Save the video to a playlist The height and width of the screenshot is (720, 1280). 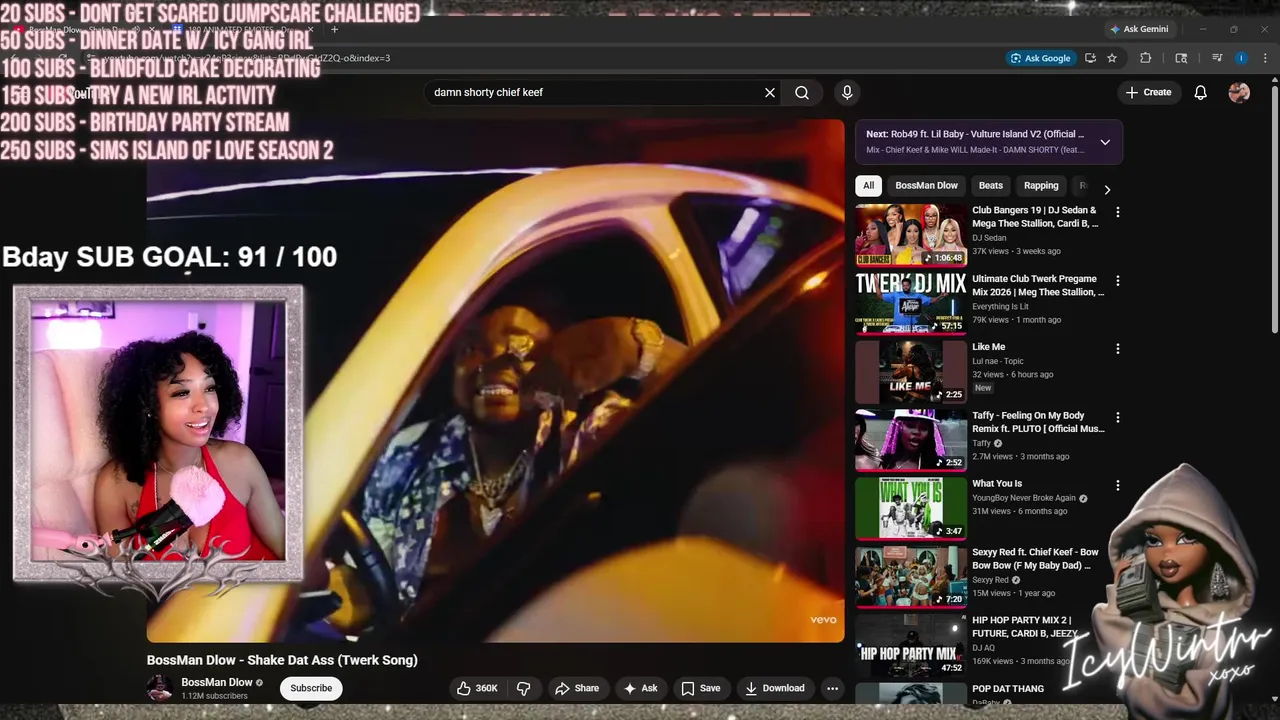point(700,688)
